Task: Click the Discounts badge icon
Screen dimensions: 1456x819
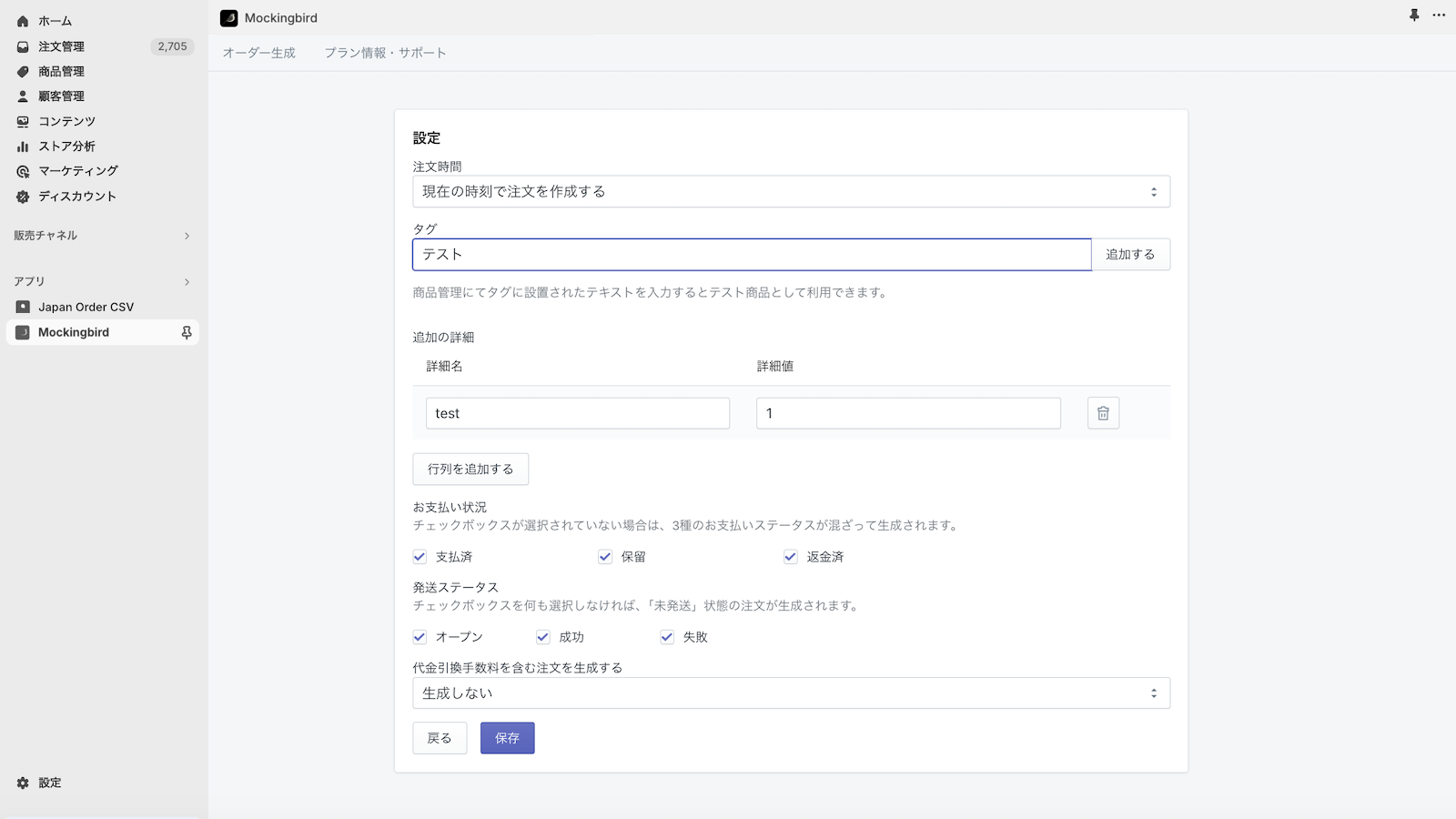Action: coord(23,196)
